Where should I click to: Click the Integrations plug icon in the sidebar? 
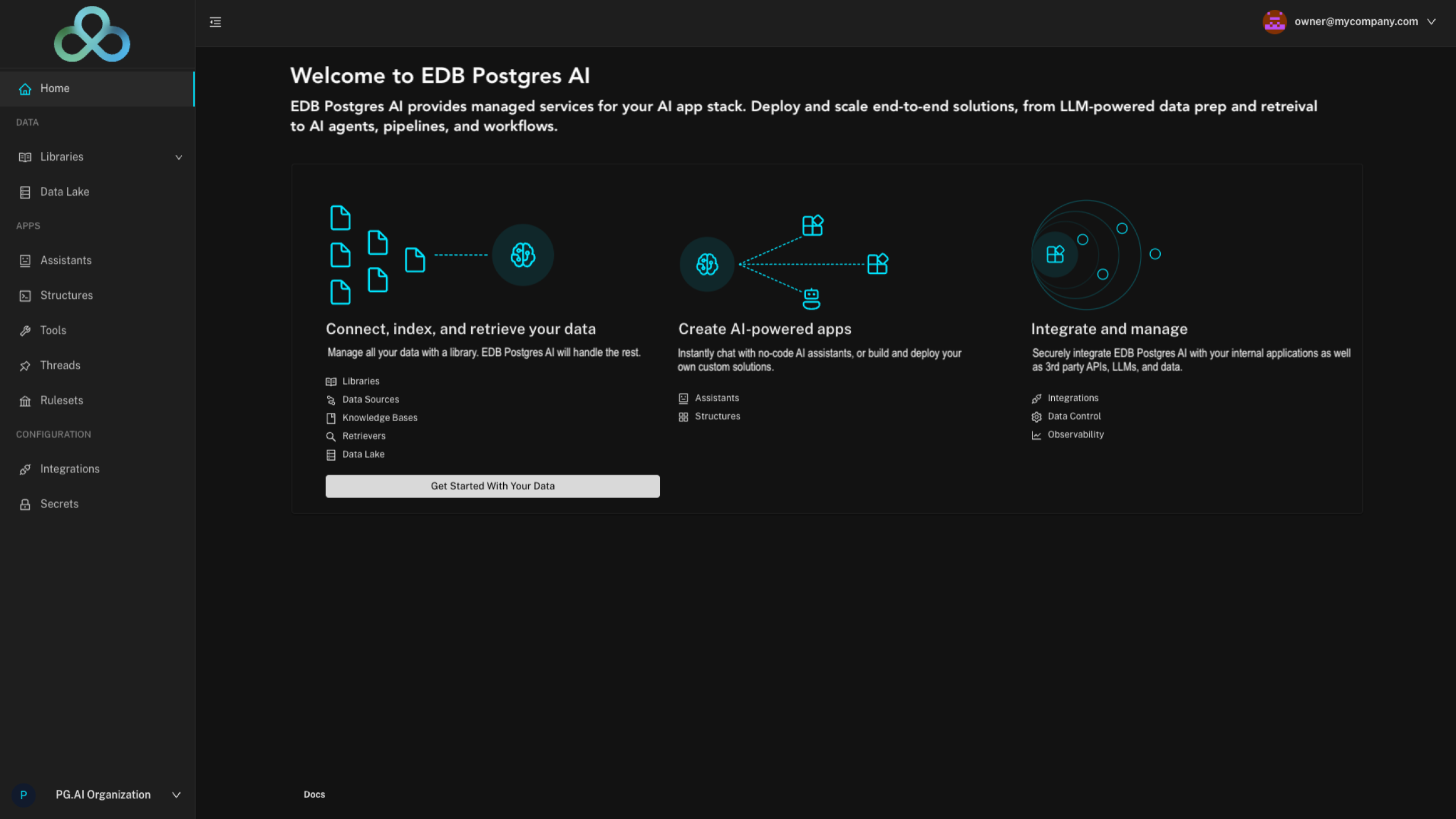[25, 469]
